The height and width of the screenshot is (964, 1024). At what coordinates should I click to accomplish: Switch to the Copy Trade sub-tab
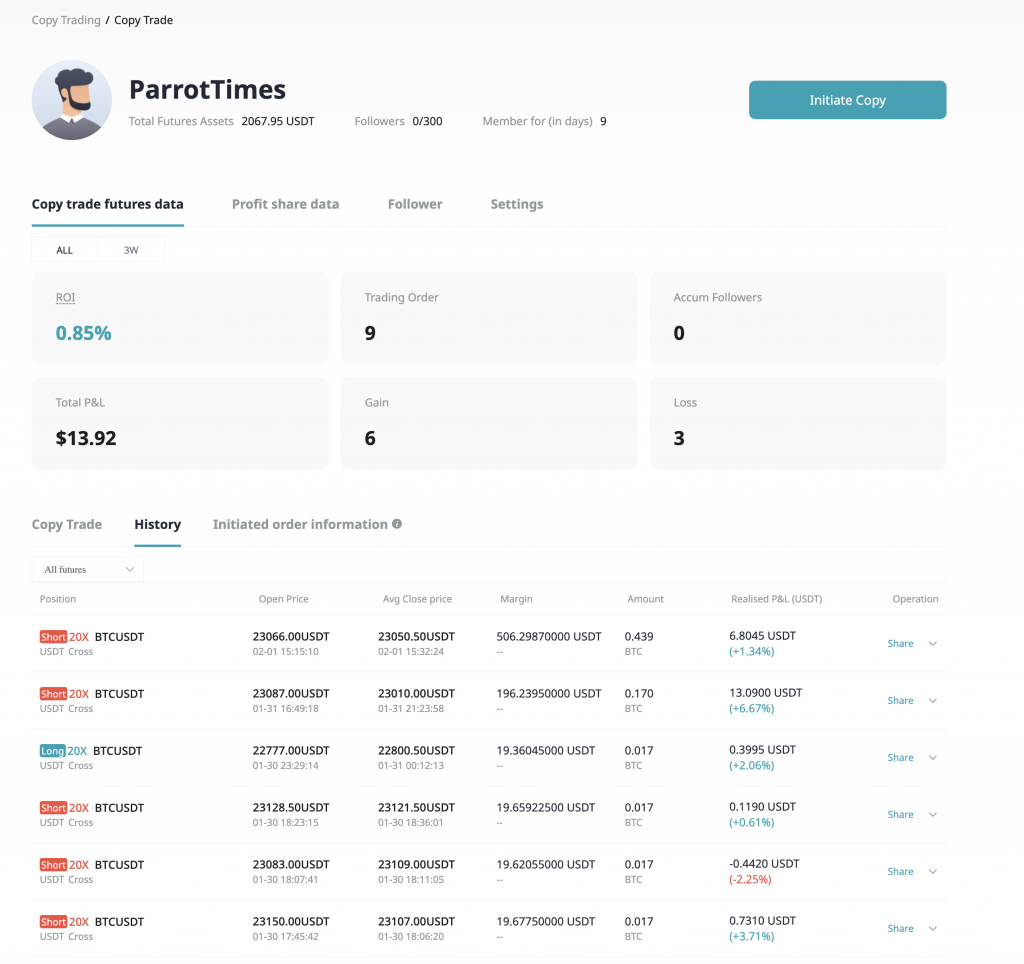click(x=67, y=524)
